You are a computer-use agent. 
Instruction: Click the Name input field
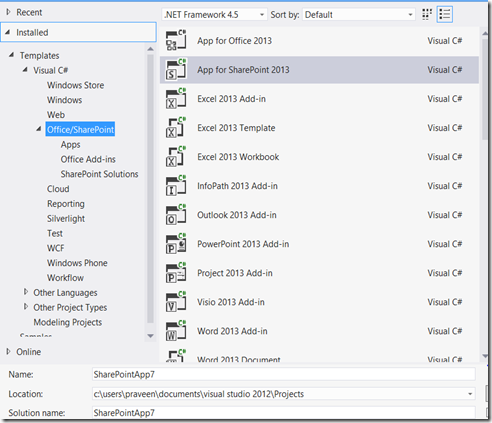[x=284, y=374]
